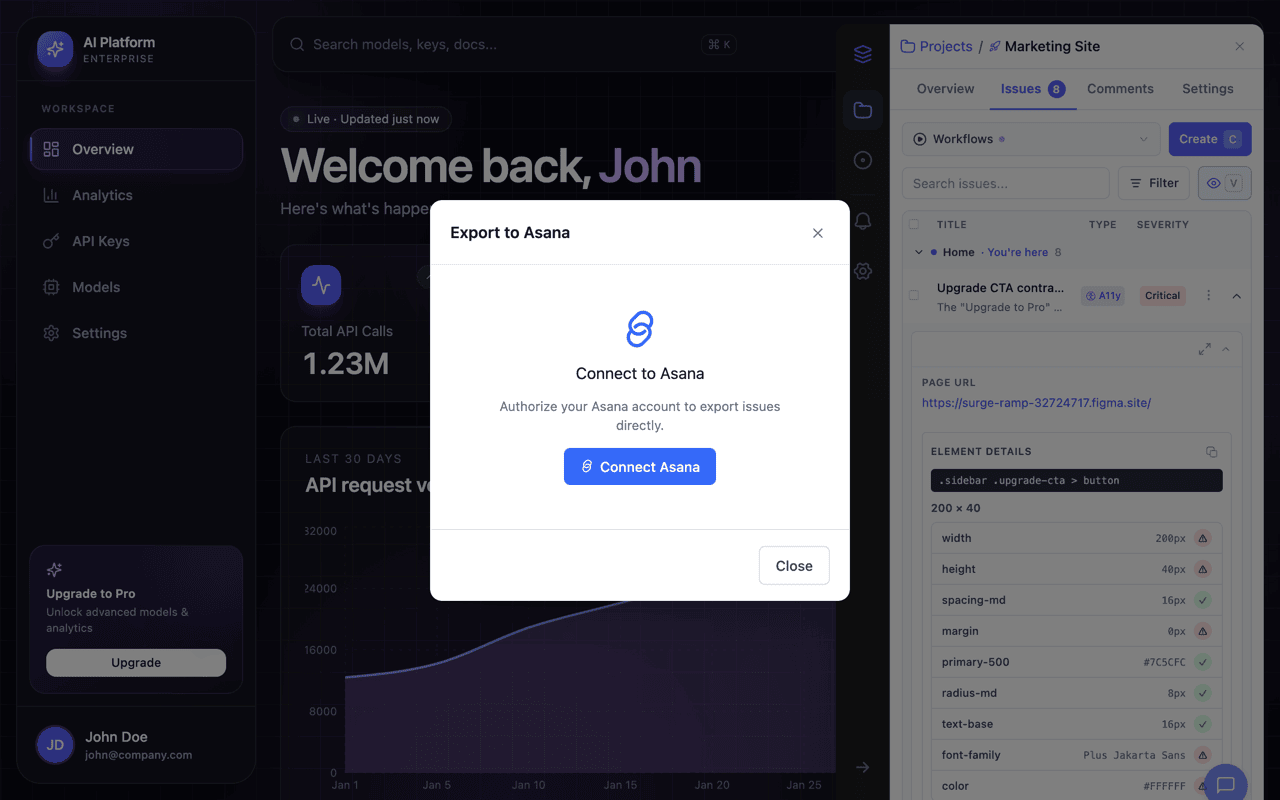This screenshot has width=1280, height=800.
Task: Open the folder icon in side strip
Action: pyautogui.click(x=863, y=110)
